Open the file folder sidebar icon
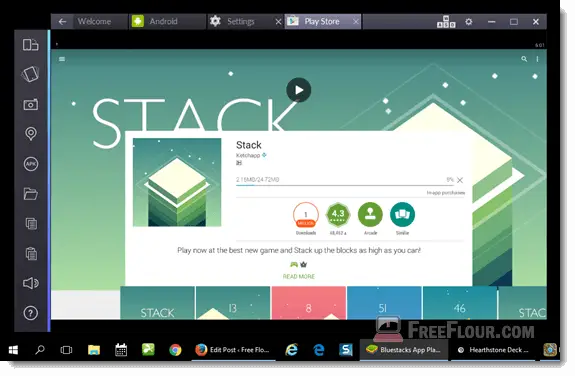Image resolution: width=575 pixels, height=376 pixels. pos(31,194)
